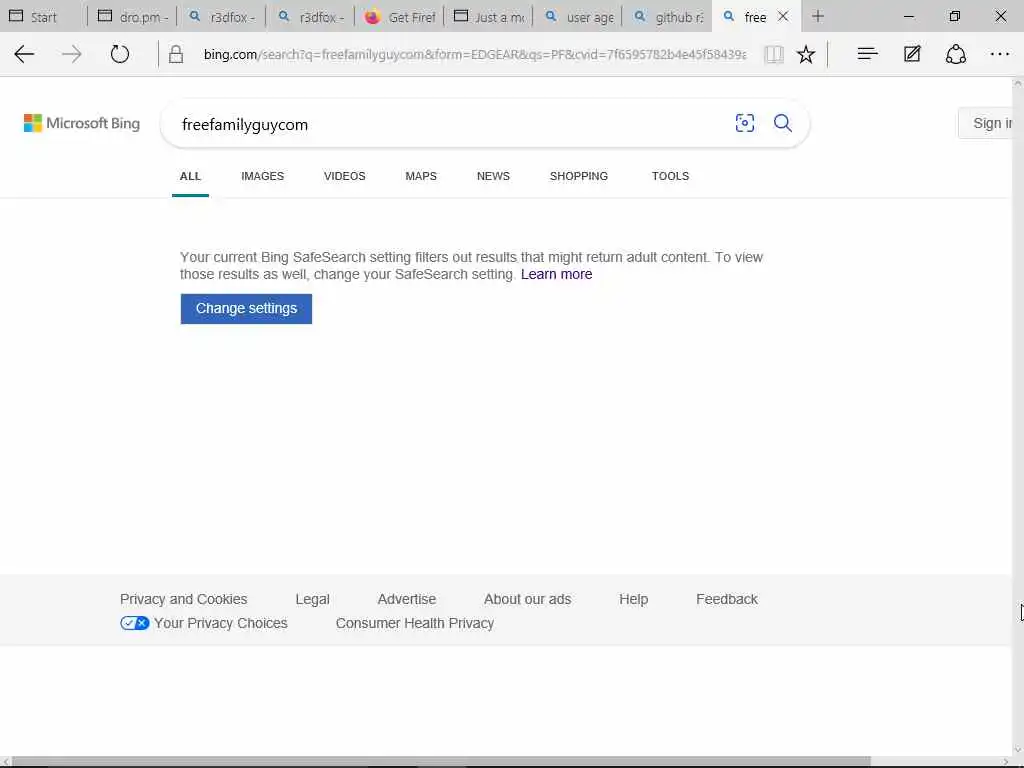Switch to the Get Firefox tab

[399, 16]
